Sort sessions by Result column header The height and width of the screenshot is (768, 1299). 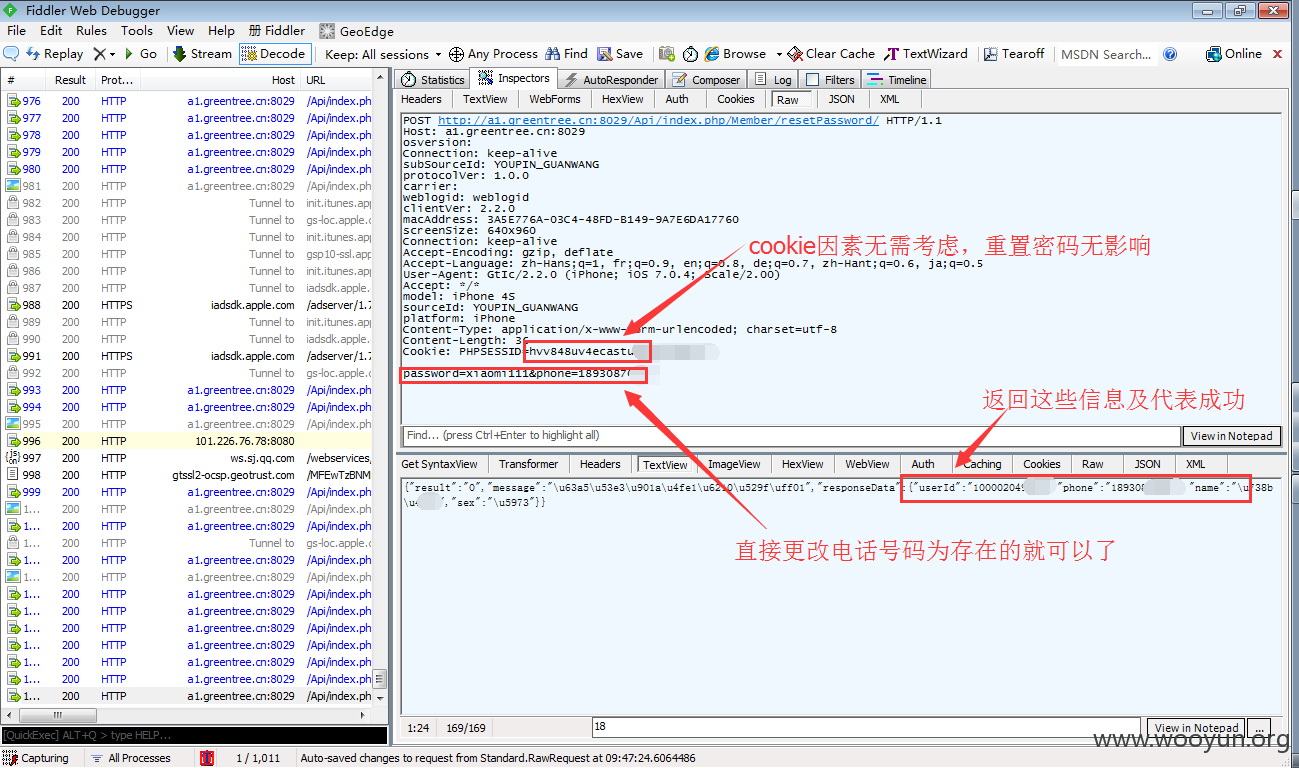pos(70,80)
